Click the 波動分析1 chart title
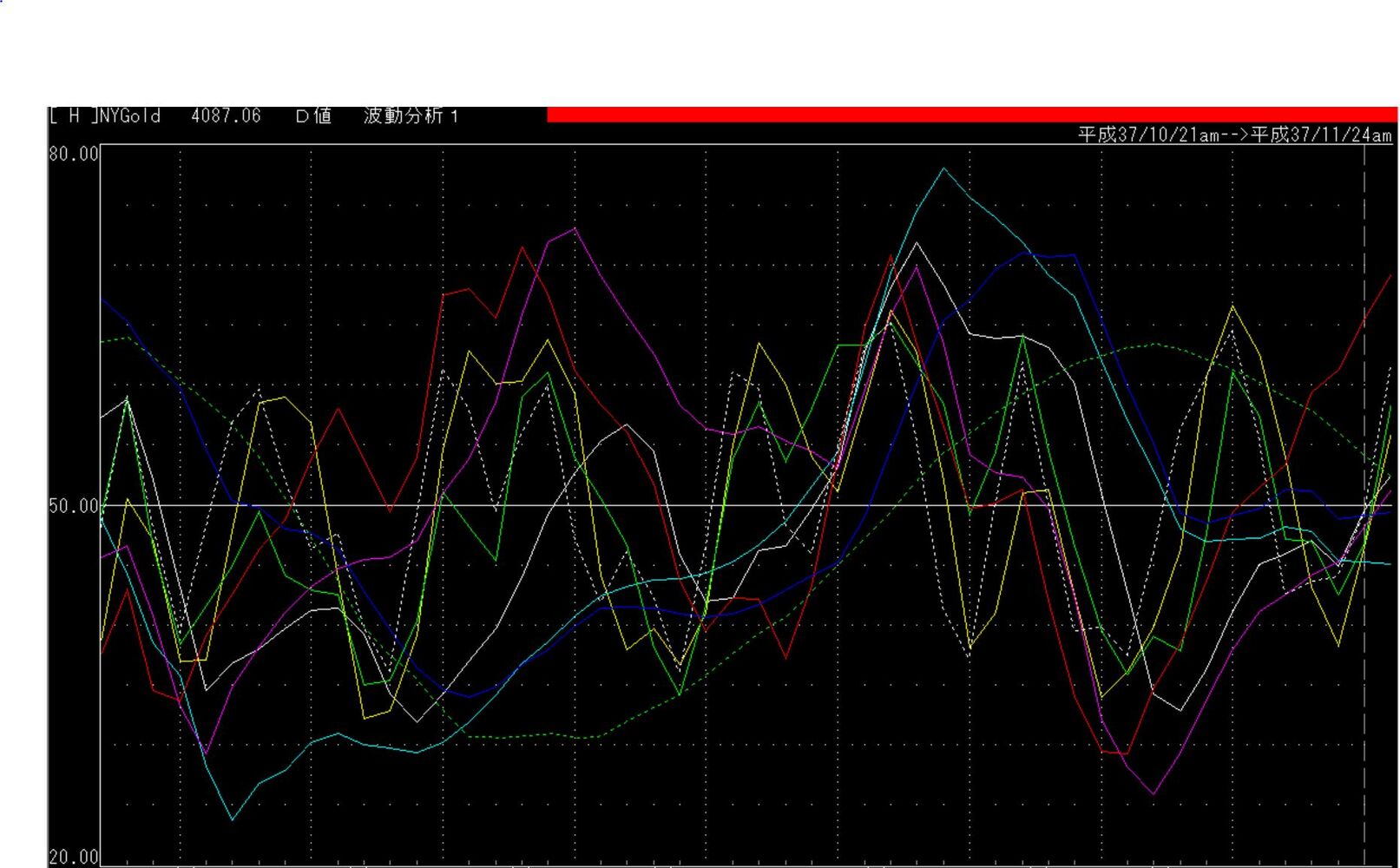This screenshot has height=868, width=1400. [x=411, y=116]
